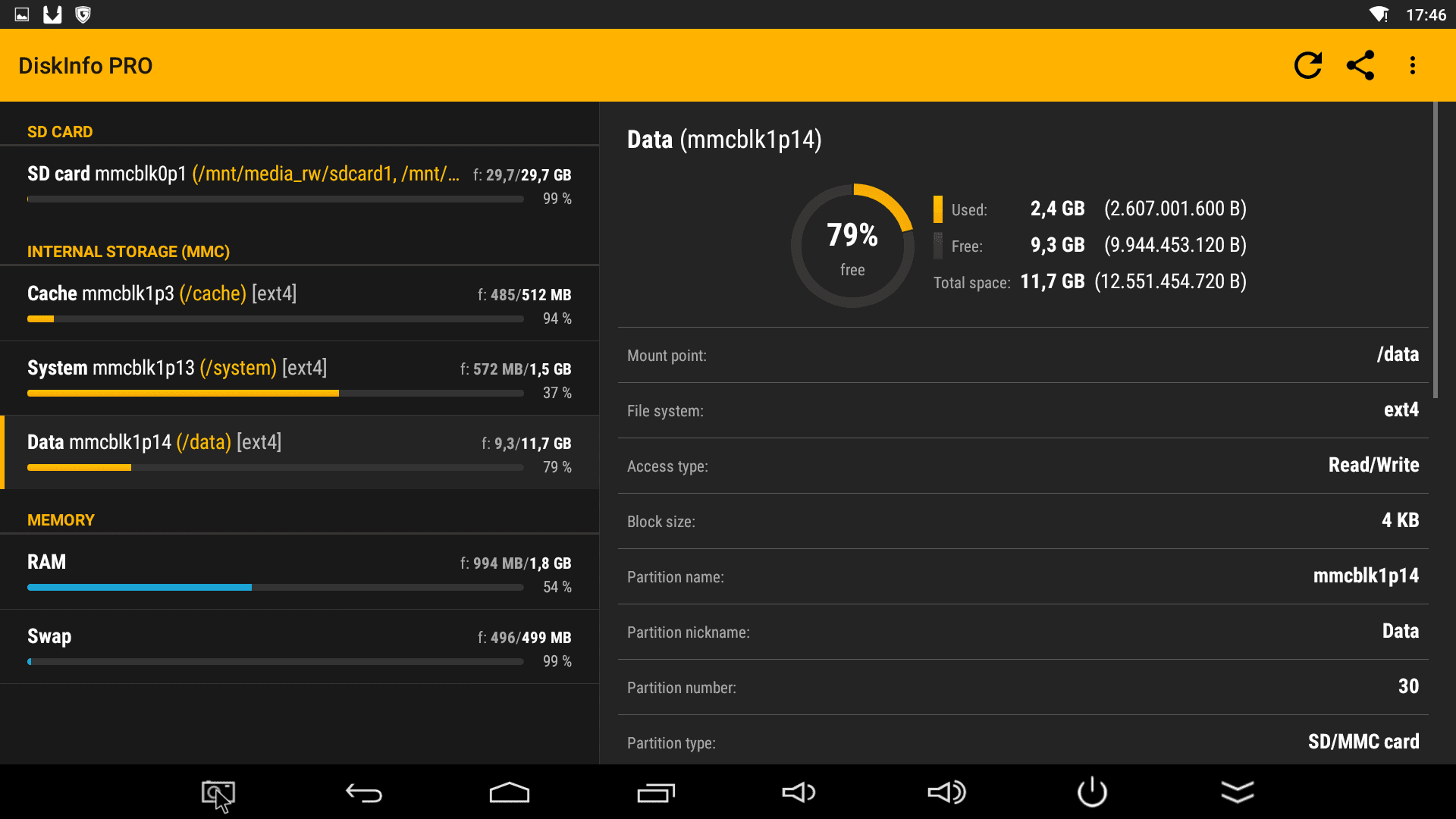Tap the Partition name mmcblk1p14 row
Screen dimensions: 1456x819
coord(1023,576)
